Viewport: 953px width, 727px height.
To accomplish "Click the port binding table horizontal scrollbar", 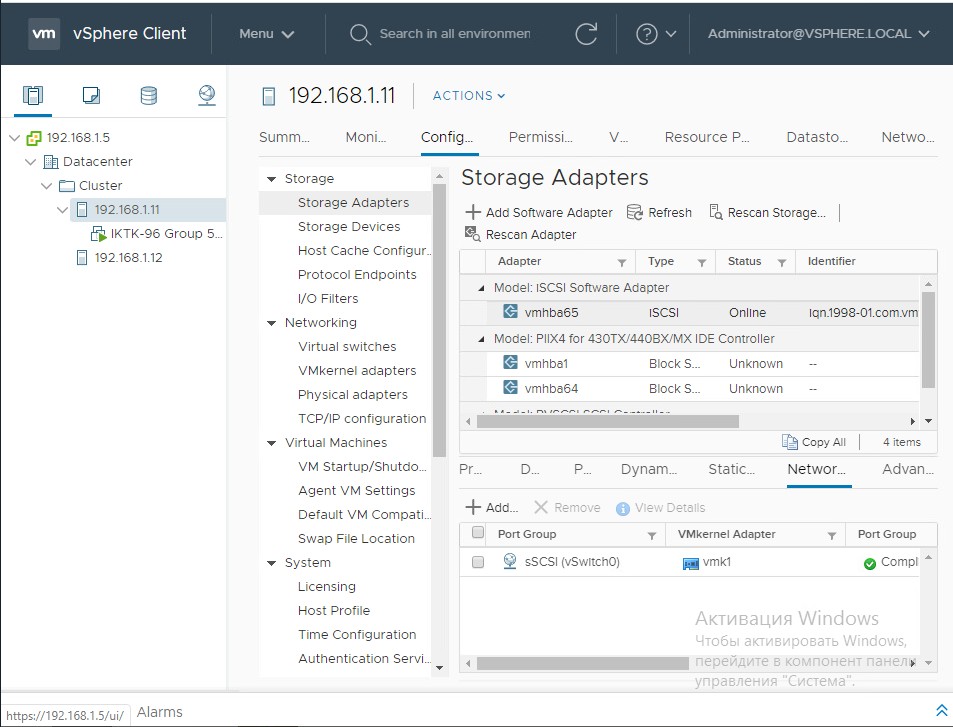I will click(582, 663).
